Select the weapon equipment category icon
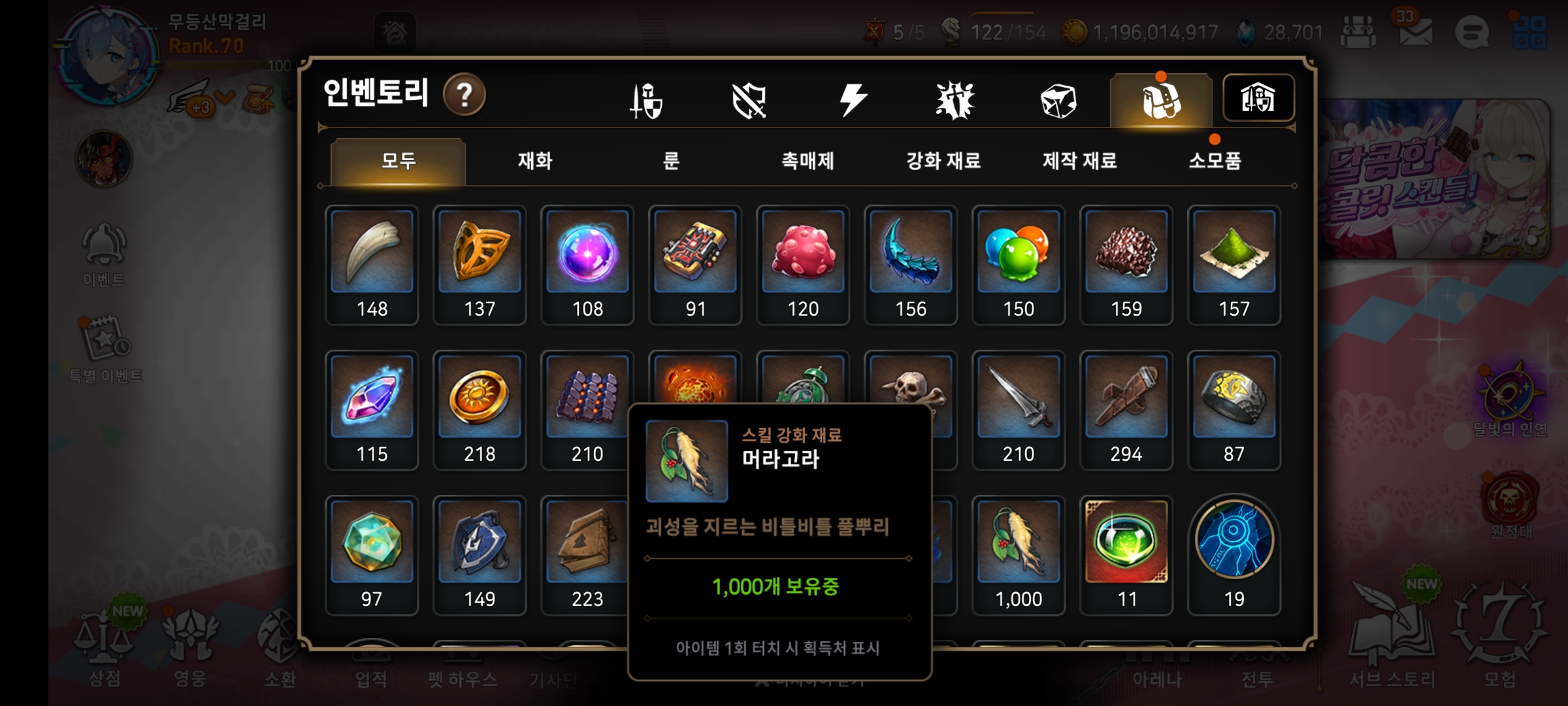1568x706 pixels. point(646,101)
